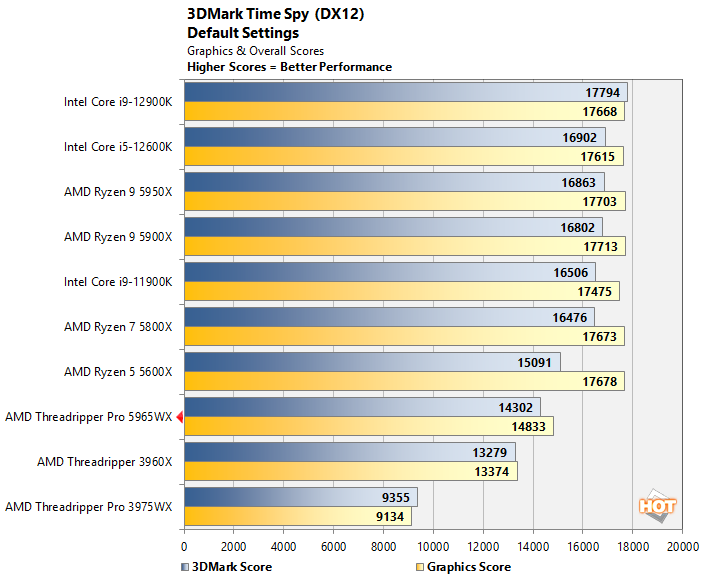Image resolution: width=708 pixels, height=576 pixels.
Task: Select the AMD Ryzen 7 5800X label
Action: [x=118, y=327]
